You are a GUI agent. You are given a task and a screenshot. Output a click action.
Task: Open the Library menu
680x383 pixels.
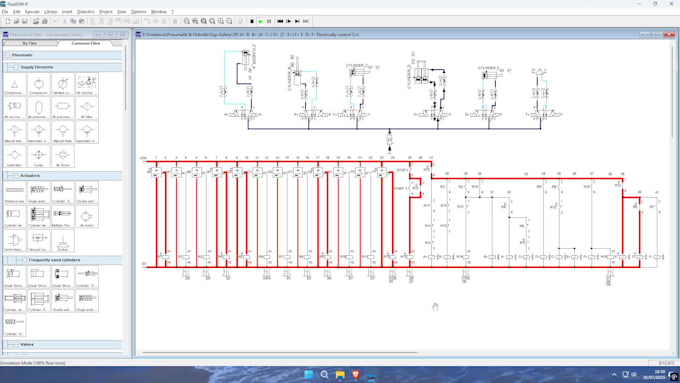click(50, 12)
